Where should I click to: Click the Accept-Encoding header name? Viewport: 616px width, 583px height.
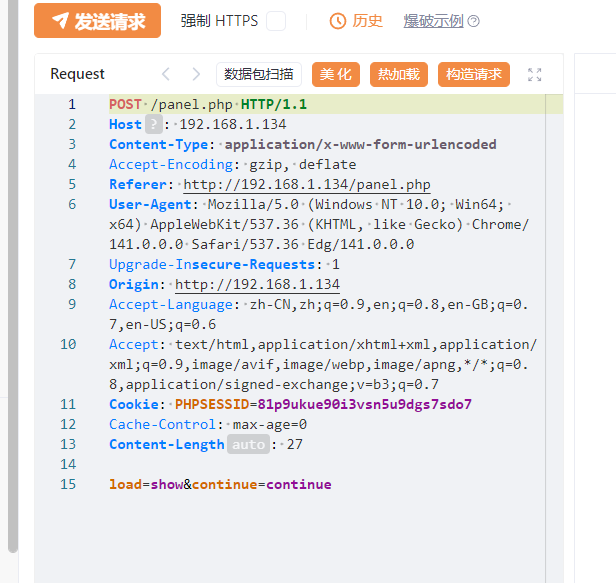click(171, 164)
